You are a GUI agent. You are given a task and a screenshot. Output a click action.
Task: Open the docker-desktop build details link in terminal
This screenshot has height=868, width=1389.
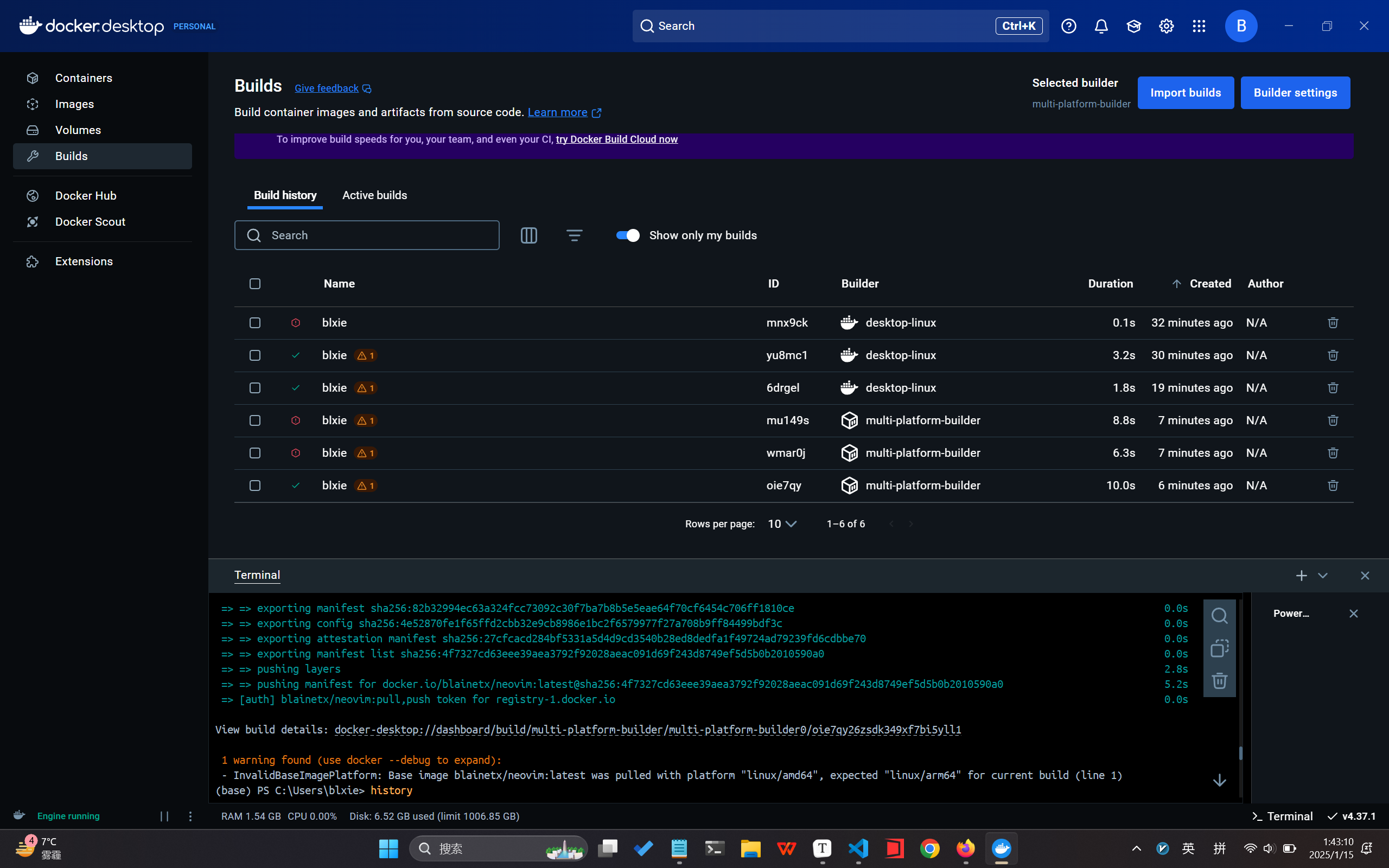click(647, 730)
